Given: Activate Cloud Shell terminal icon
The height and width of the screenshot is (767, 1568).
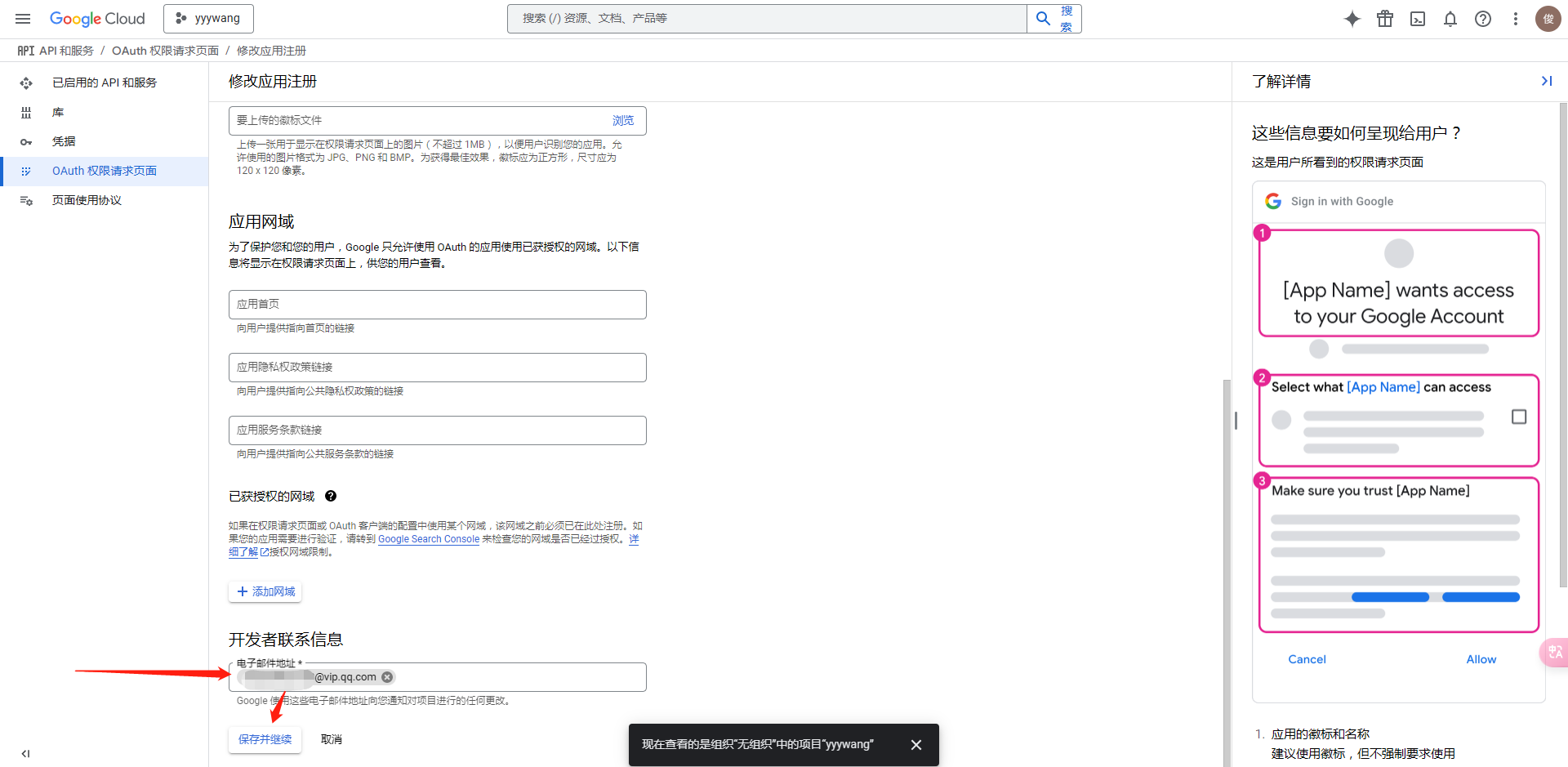Looking at the screenshot, I should [x=1418, y=19].
